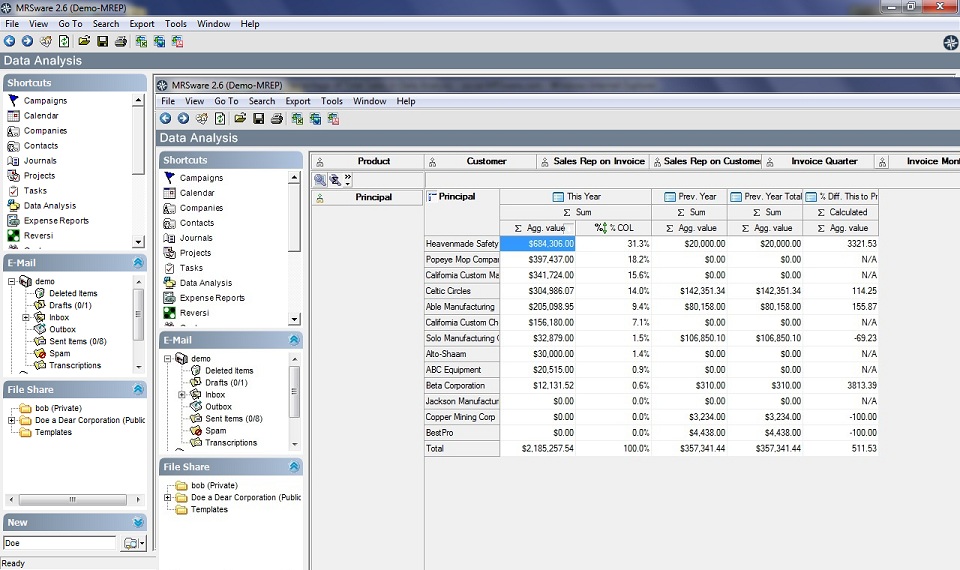Click the Forward arrow in the outer window toolbar
The height and width of the screenshot is (570, 960).
click(x=28, y=41)
